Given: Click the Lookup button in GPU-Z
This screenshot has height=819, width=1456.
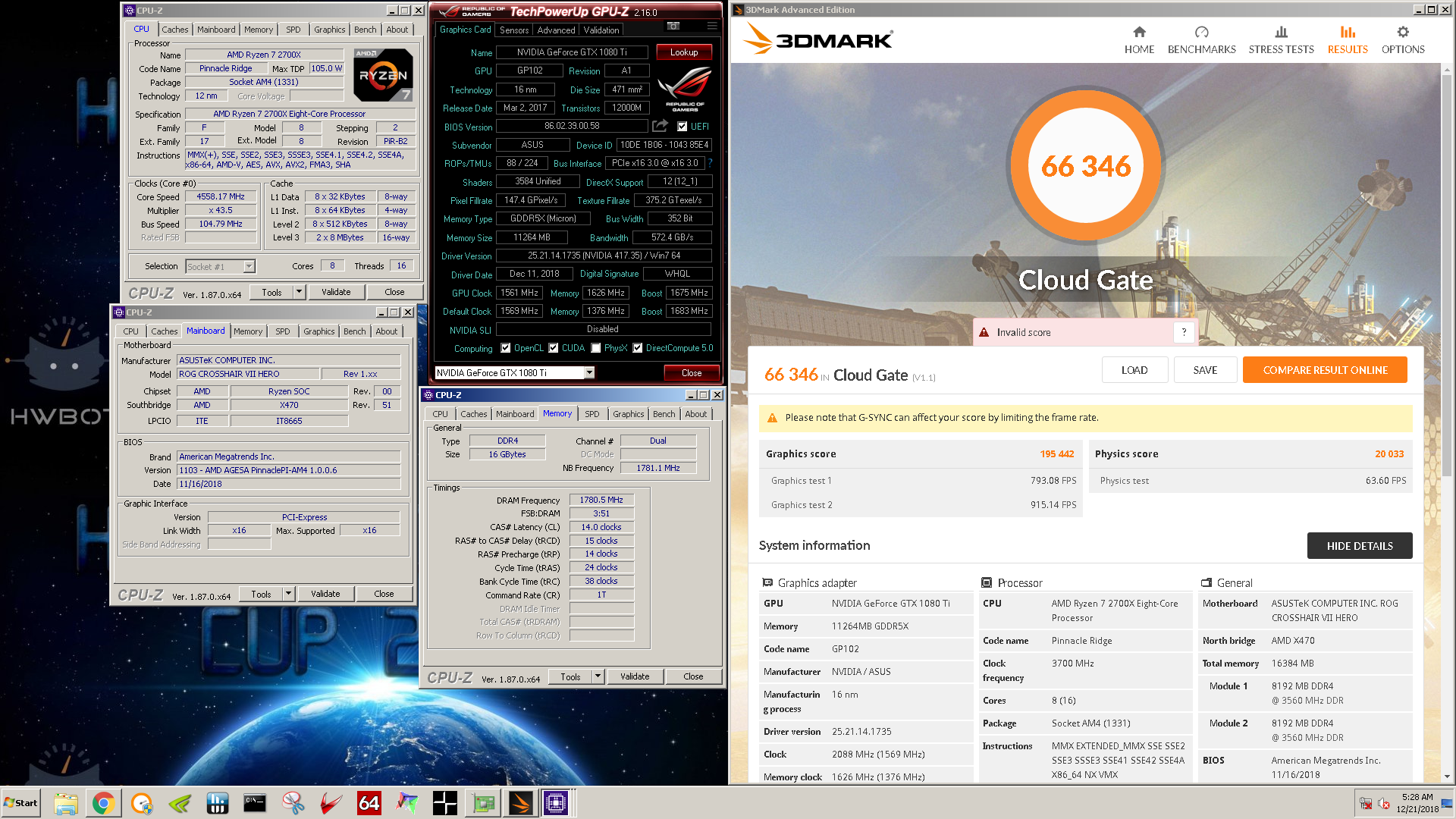Looking at the screenshot, I should (x=683, y=52).
